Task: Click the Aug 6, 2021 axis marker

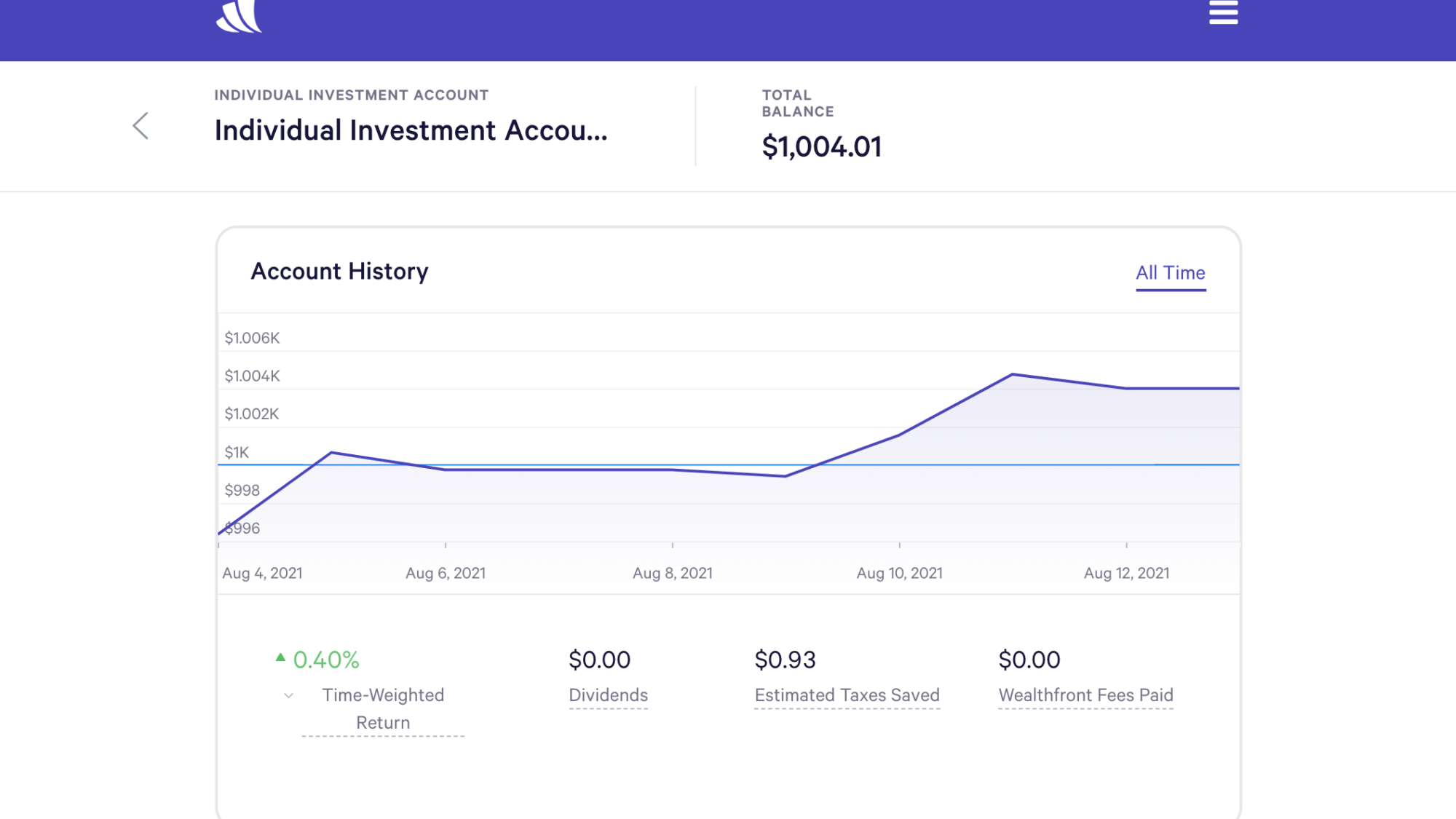Action: (446, 573)
